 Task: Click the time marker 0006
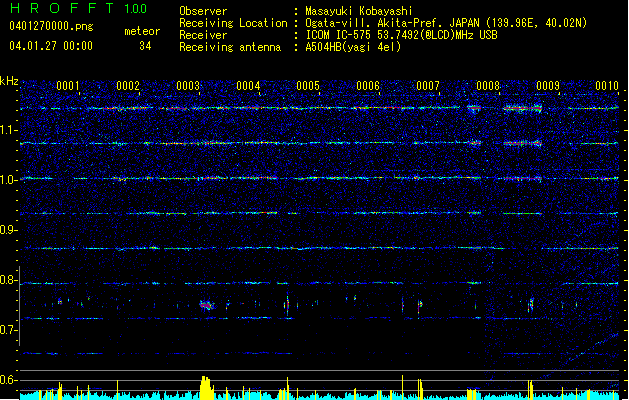point(368,86)
